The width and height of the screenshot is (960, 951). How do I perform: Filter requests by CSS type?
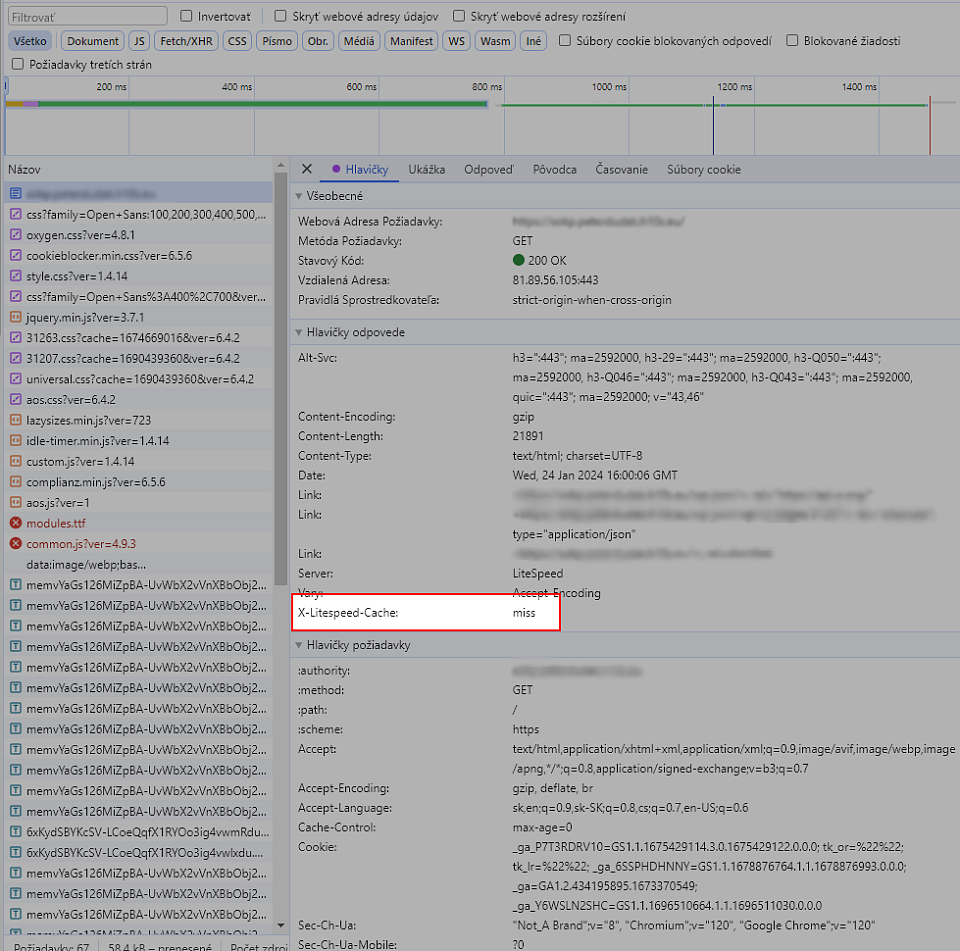tap(237, 41)
